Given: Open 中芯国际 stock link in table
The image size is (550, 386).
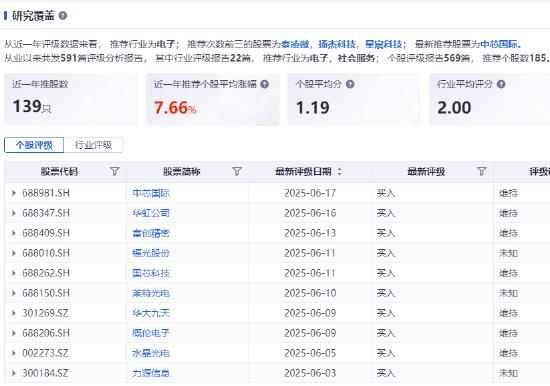Looking at the screenshot, I should coord(151,193).
